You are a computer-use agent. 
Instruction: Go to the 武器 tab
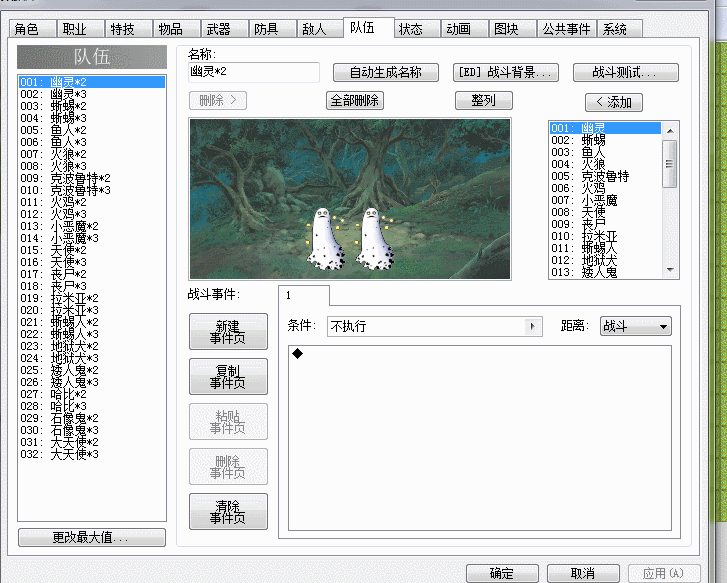(225, 29)
